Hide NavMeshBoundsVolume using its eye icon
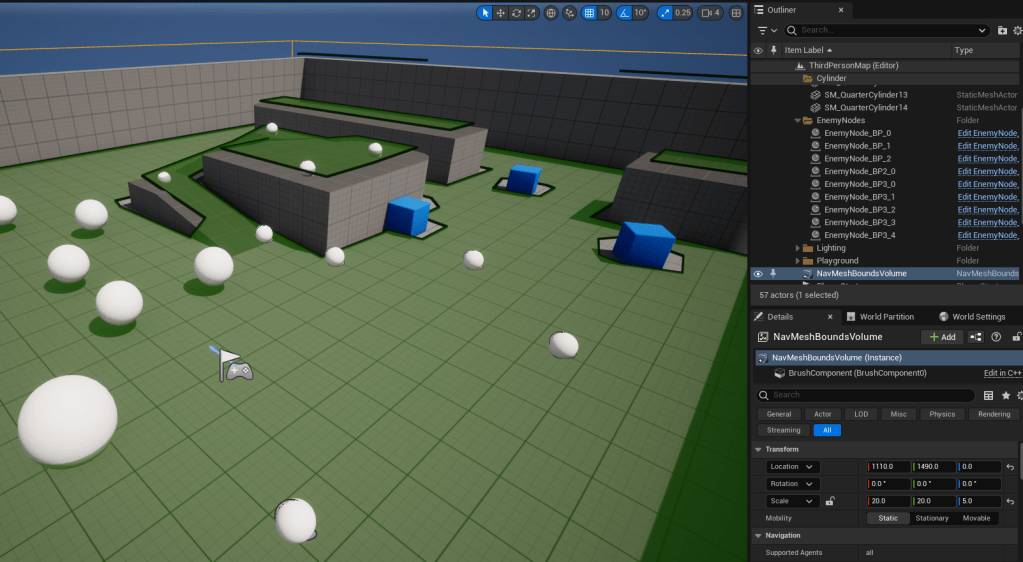The height and width of the screenshot is (562, 1023). click(758, 273)
